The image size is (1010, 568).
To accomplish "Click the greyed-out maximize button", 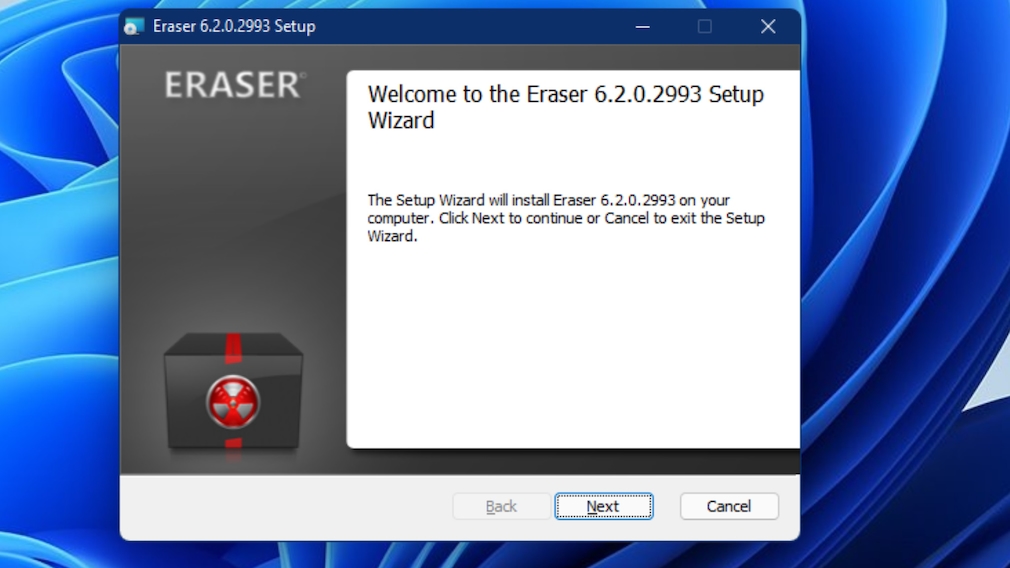I will click(705, 27).
